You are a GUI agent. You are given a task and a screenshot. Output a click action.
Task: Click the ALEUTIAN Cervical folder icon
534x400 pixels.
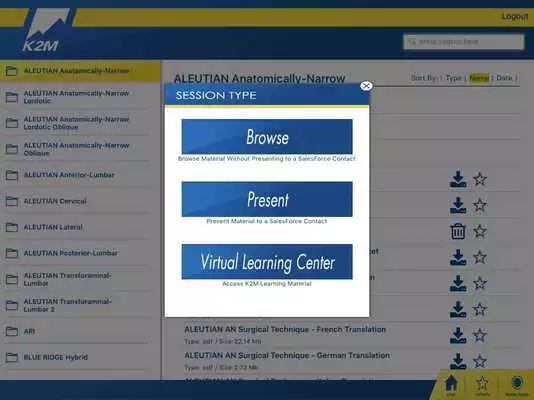click(x=12, y=201)
